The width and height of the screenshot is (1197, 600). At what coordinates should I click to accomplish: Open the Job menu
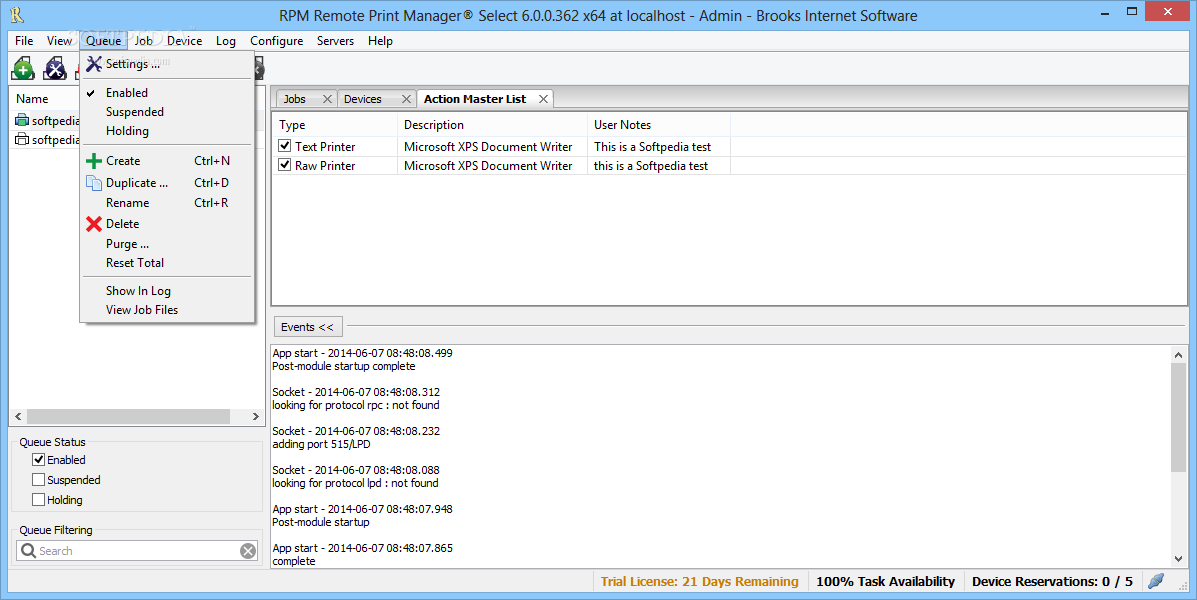(144, 41)
